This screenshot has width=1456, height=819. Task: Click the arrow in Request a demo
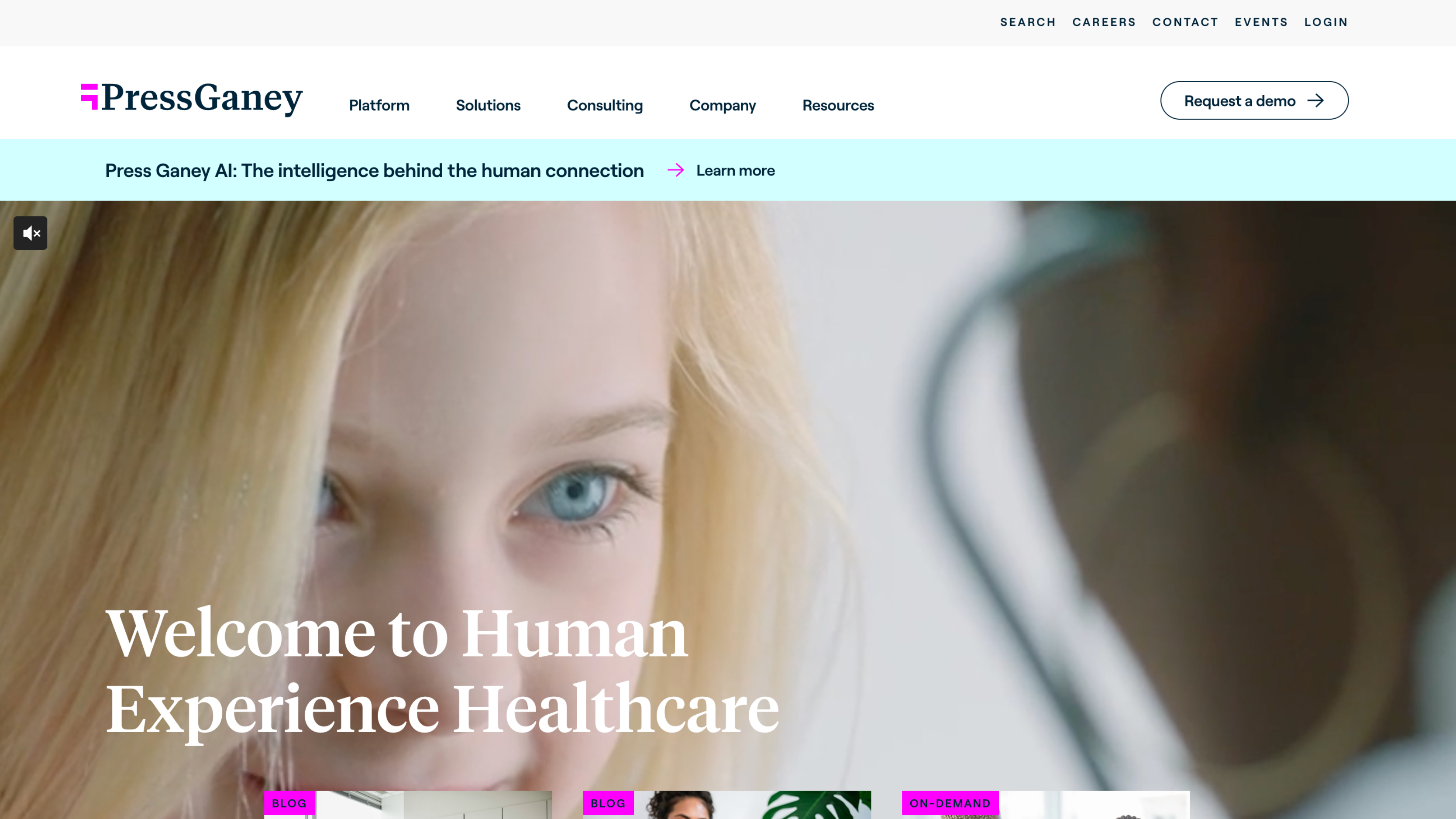(x=1316, y=100)
